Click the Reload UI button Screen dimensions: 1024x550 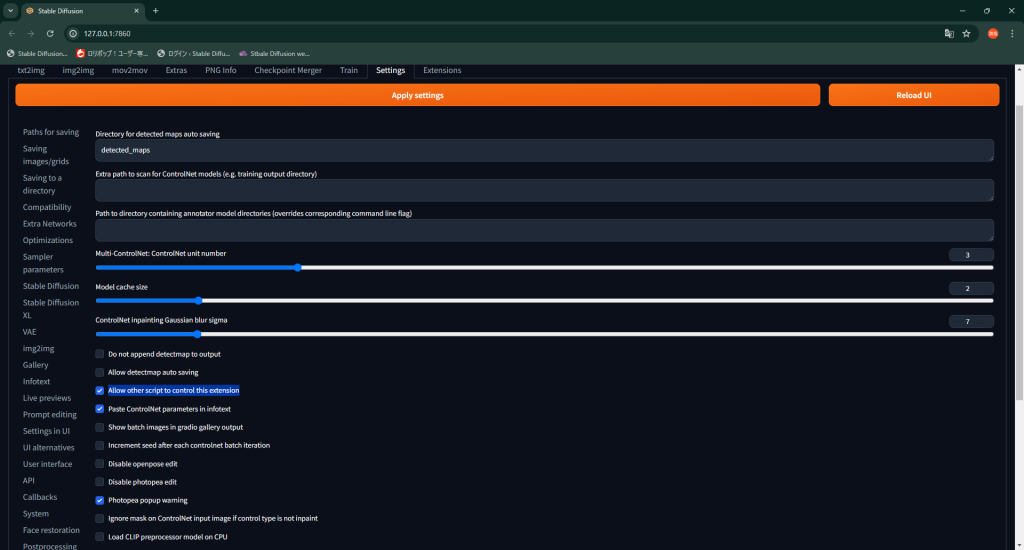[913, 95]
